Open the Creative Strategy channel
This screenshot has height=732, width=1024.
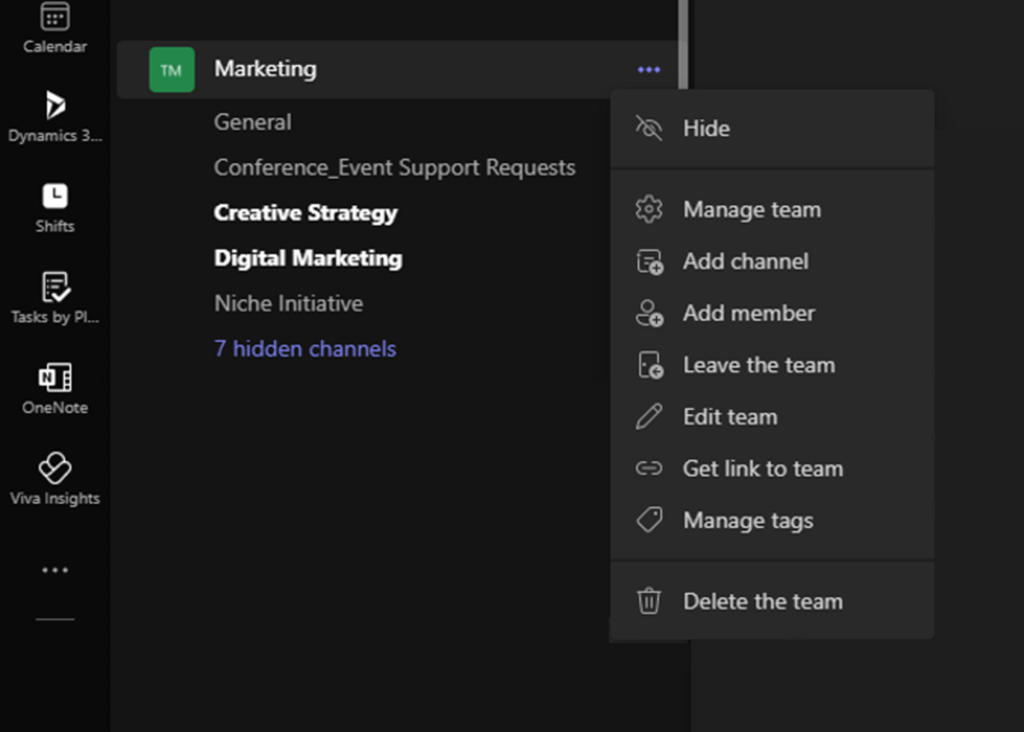coord(305,213)
